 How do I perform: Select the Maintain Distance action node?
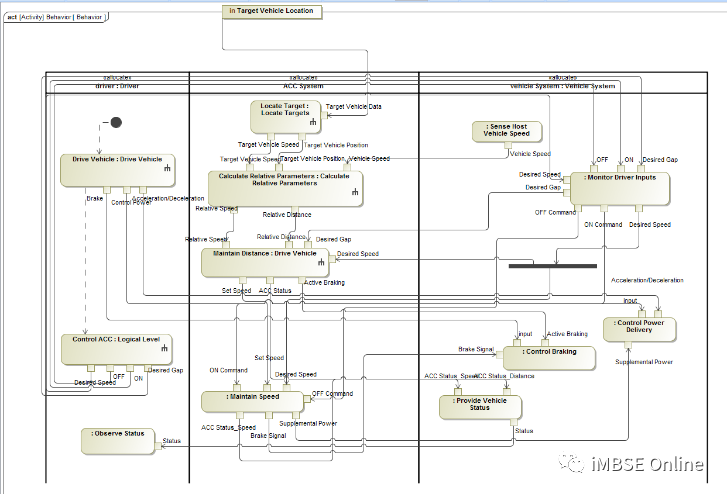(265, 263)
